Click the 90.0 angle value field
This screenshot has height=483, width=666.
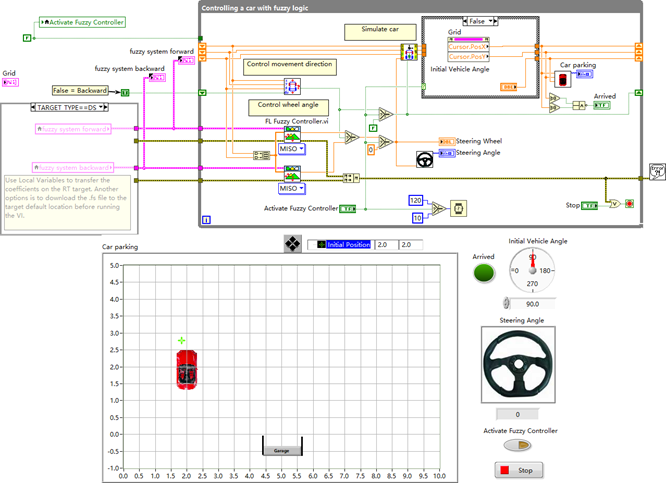533,304
